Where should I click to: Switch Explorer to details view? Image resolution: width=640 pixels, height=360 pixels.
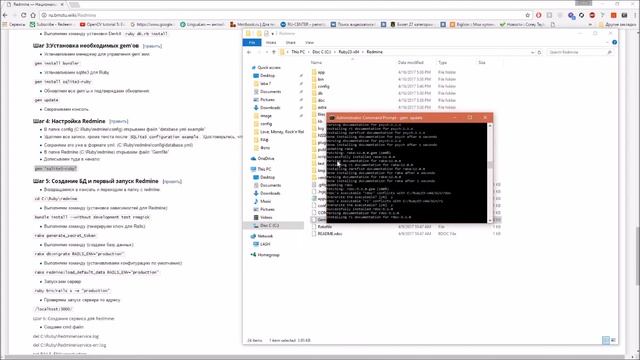[606, 340]
